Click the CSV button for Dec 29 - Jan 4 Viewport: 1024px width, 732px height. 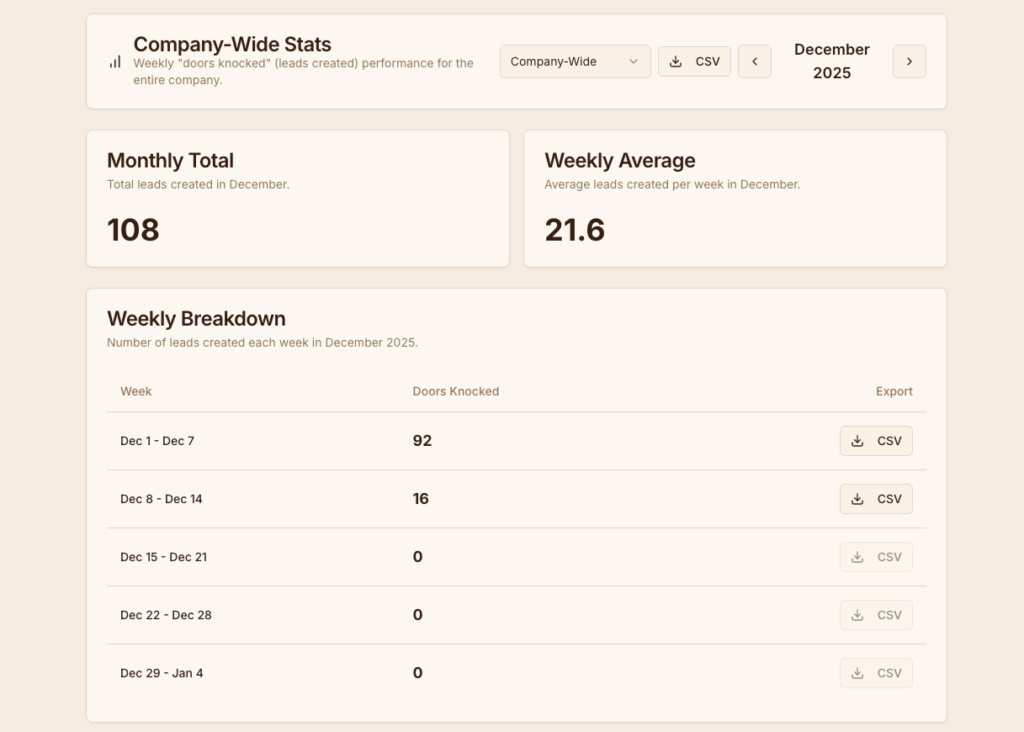[876, 673]
